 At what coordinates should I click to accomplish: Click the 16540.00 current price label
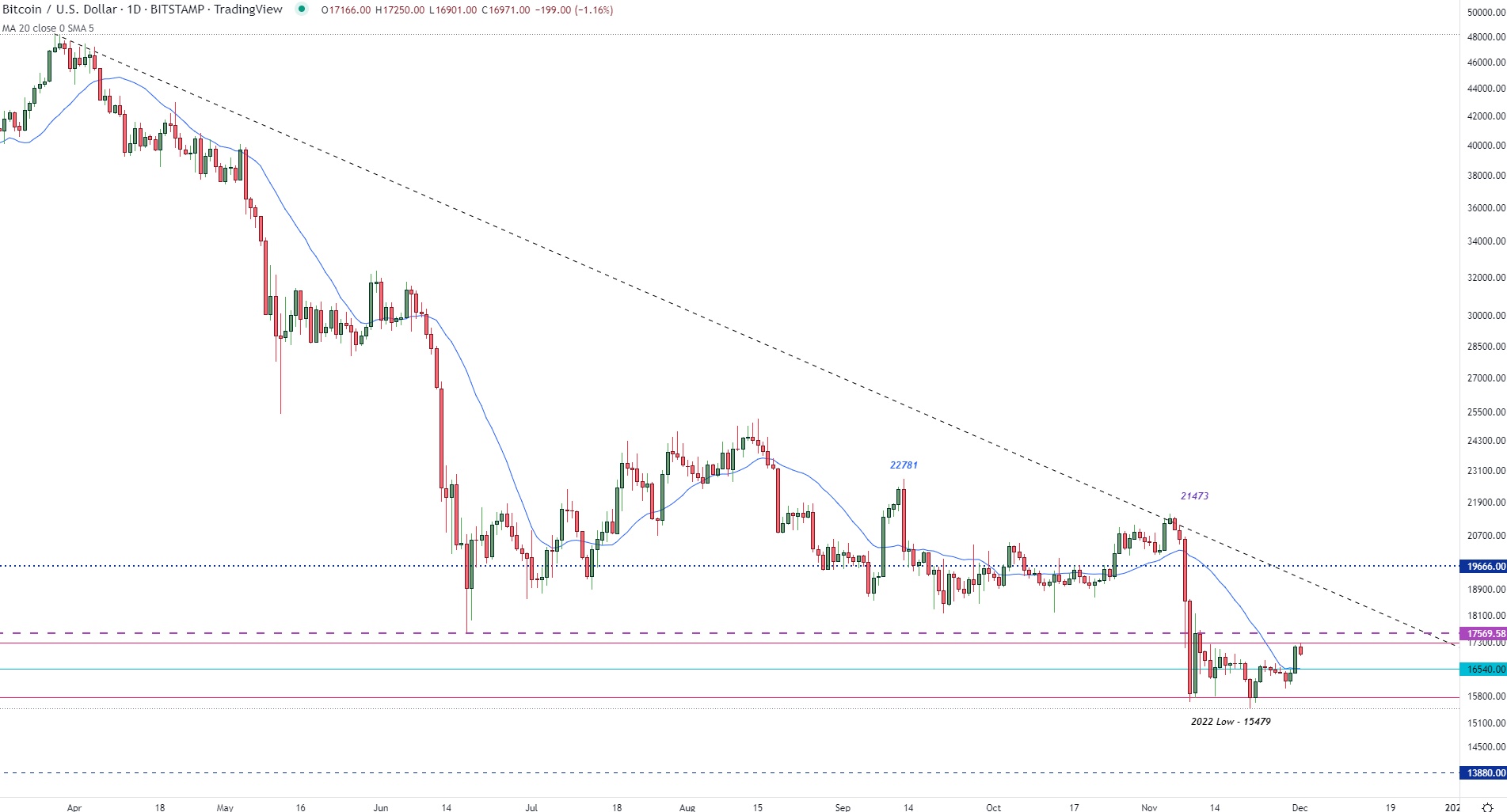pos(1483,670)
